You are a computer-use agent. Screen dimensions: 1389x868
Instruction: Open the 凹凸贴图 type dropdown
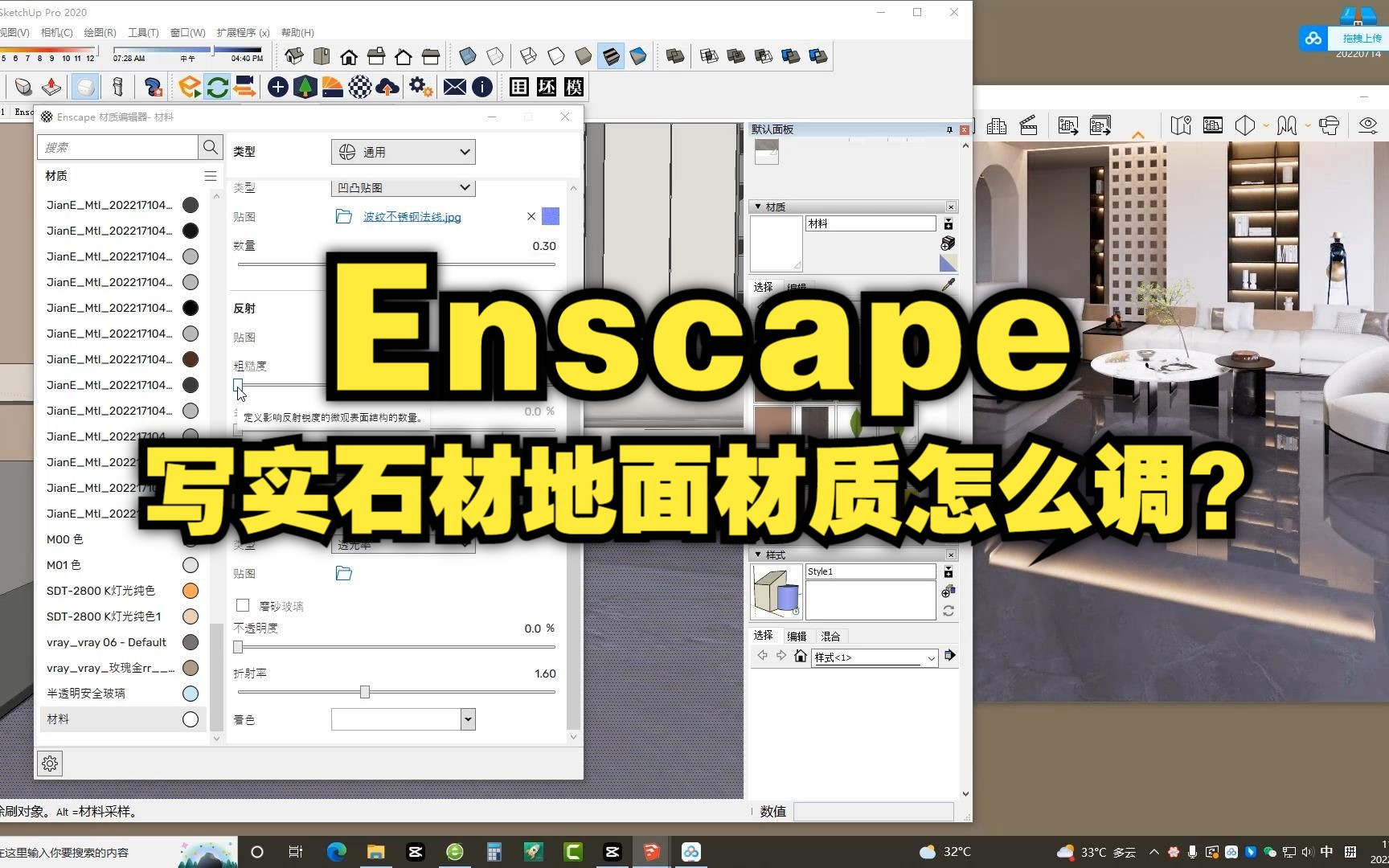click(x=403, y=188)
